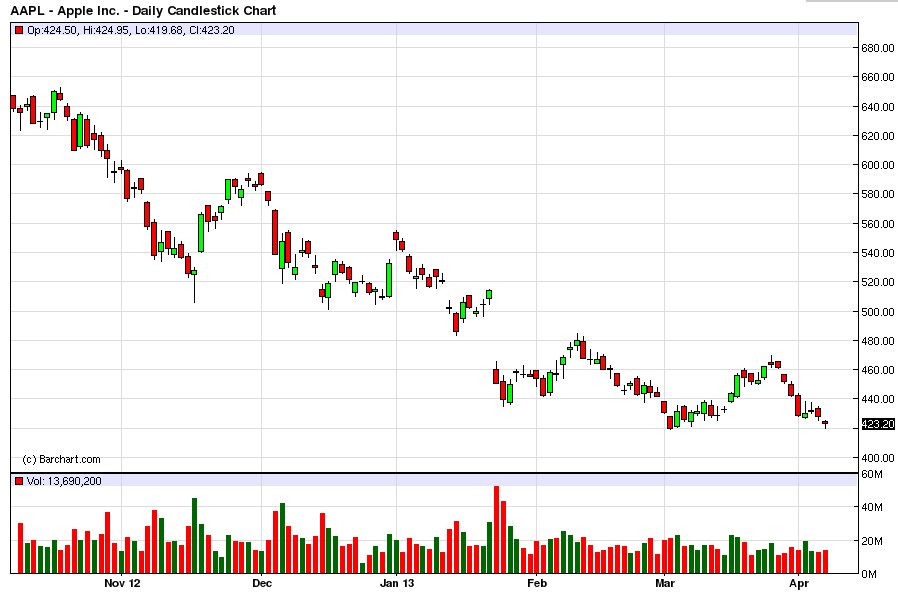Click the Dec date label
898x592 pixels.
pyautogui.click(x=262, y=583)
